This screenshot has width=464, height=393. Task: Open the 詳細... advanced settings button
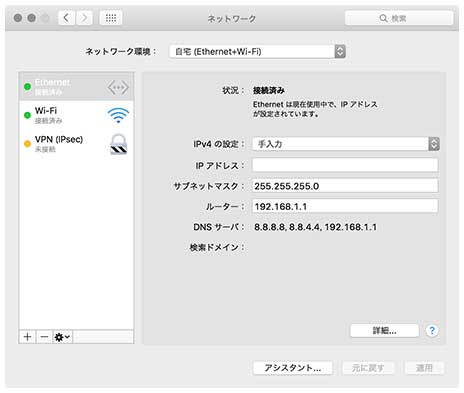pyautogui.click(x=384, y=331)
